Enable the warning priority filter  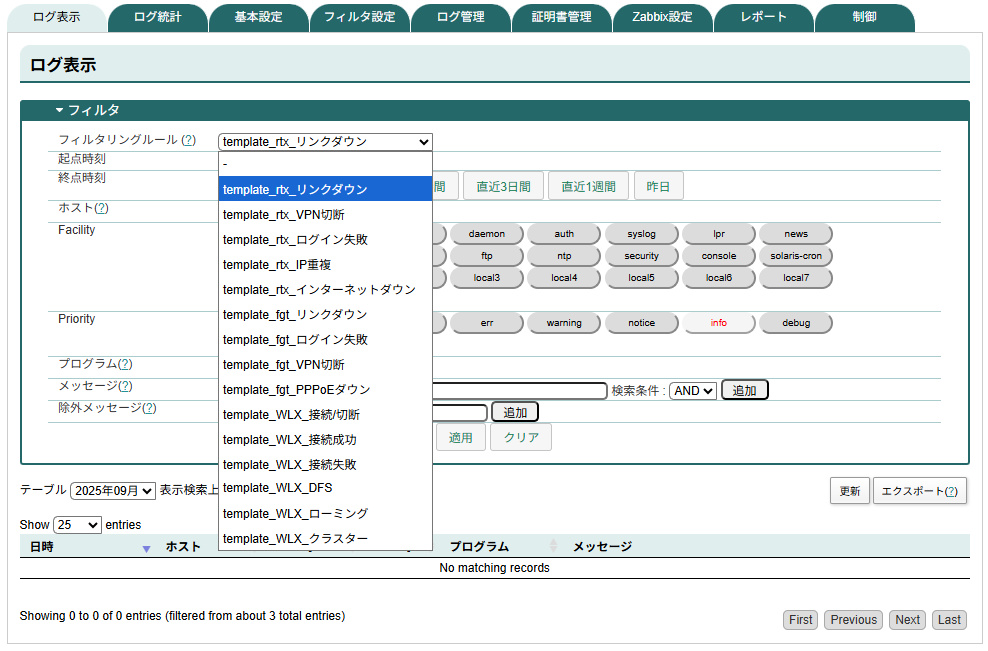[564, 322]
